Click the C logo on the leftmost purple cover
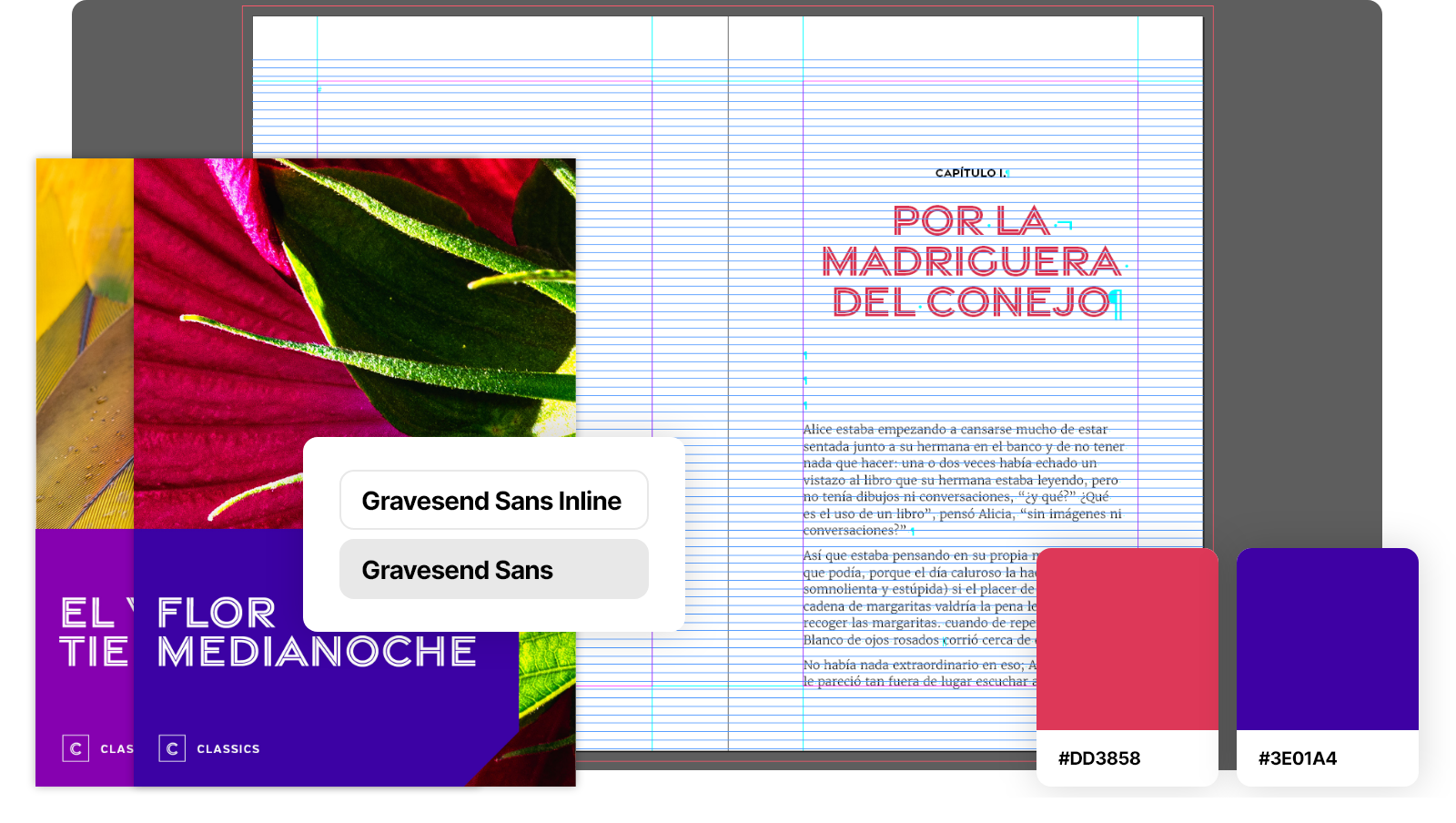 point(76,748)
